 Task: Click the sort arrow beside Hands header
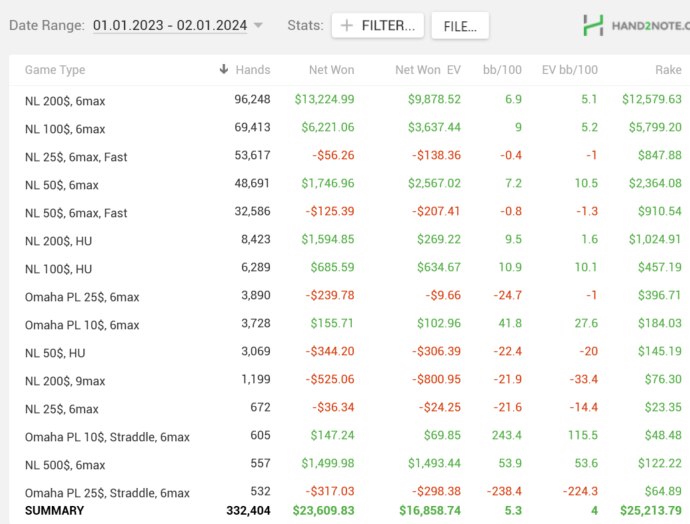pyautogui.click(x=223, y=70)
